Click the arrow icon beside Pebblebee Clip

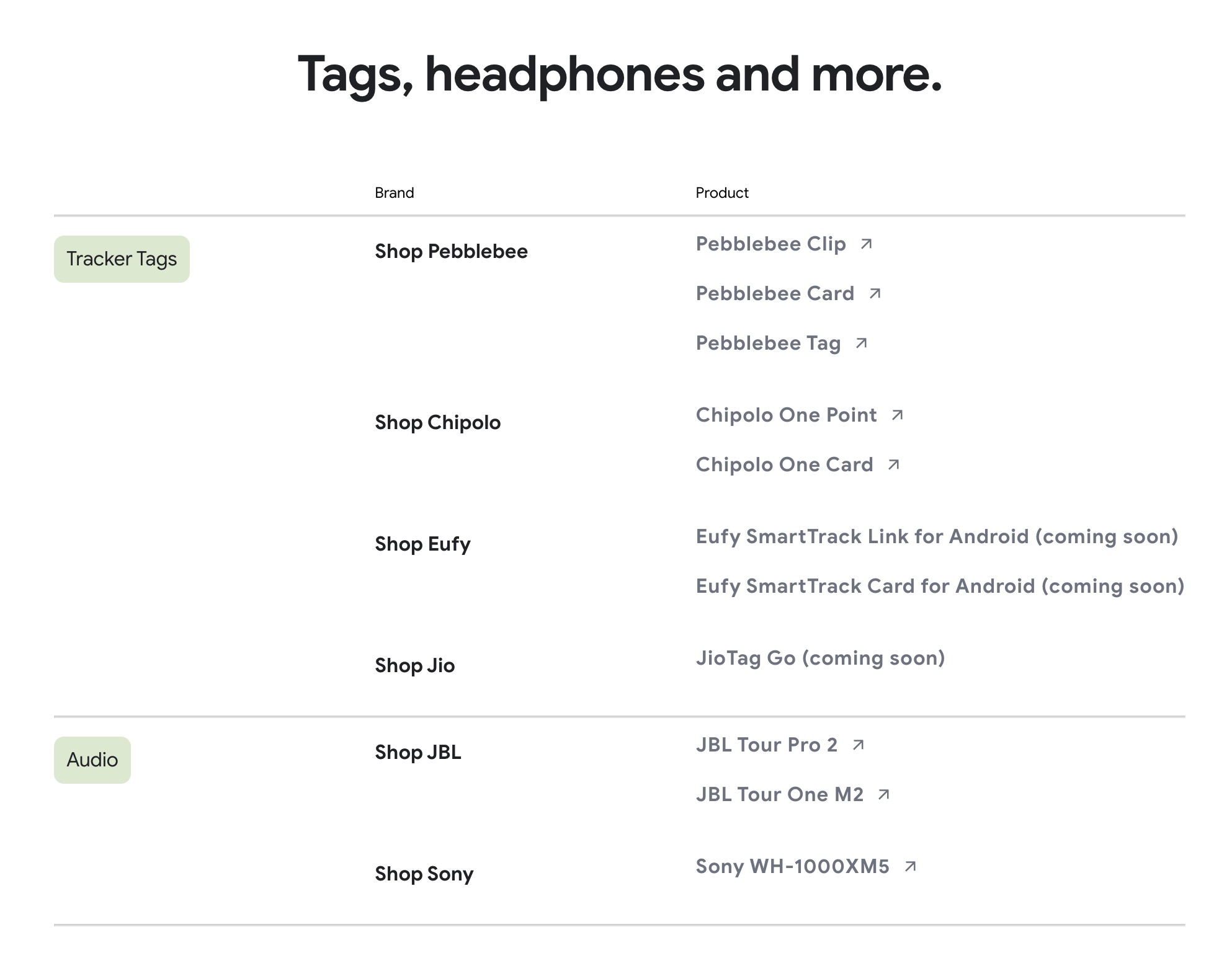click(x=866, y=244)
